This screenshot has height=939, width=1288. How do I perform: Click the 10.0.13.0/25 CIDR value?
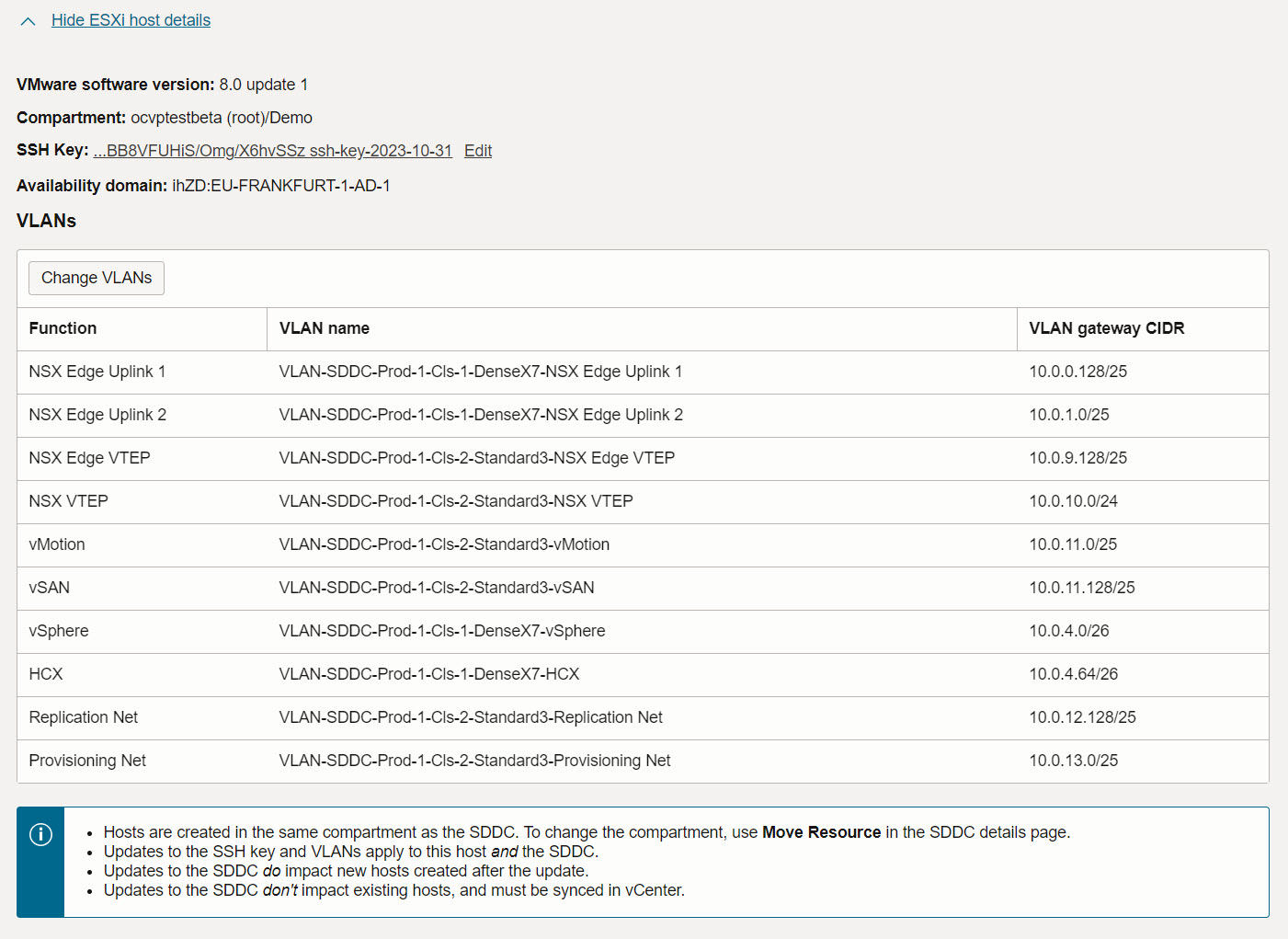(x=1074, y=761)
